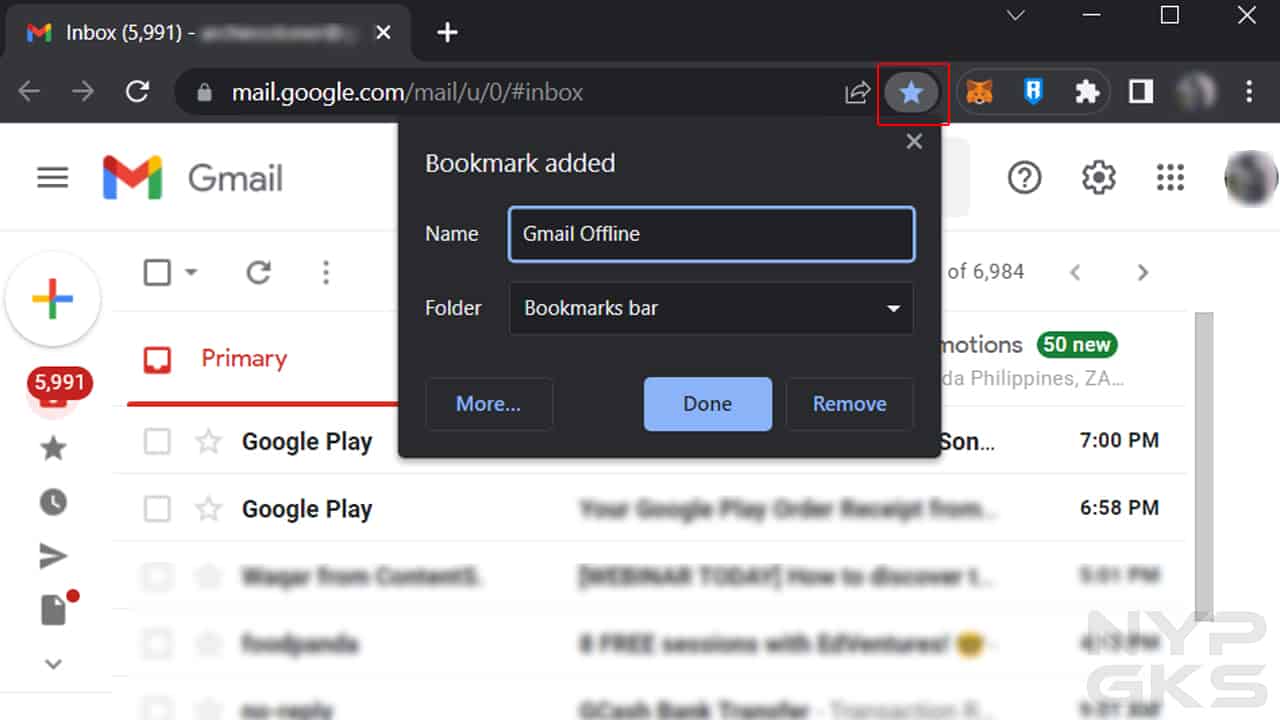Go to older messages page
Image resolution: width=1280 pixels, height=720 pixels.
pos(1143,272)
